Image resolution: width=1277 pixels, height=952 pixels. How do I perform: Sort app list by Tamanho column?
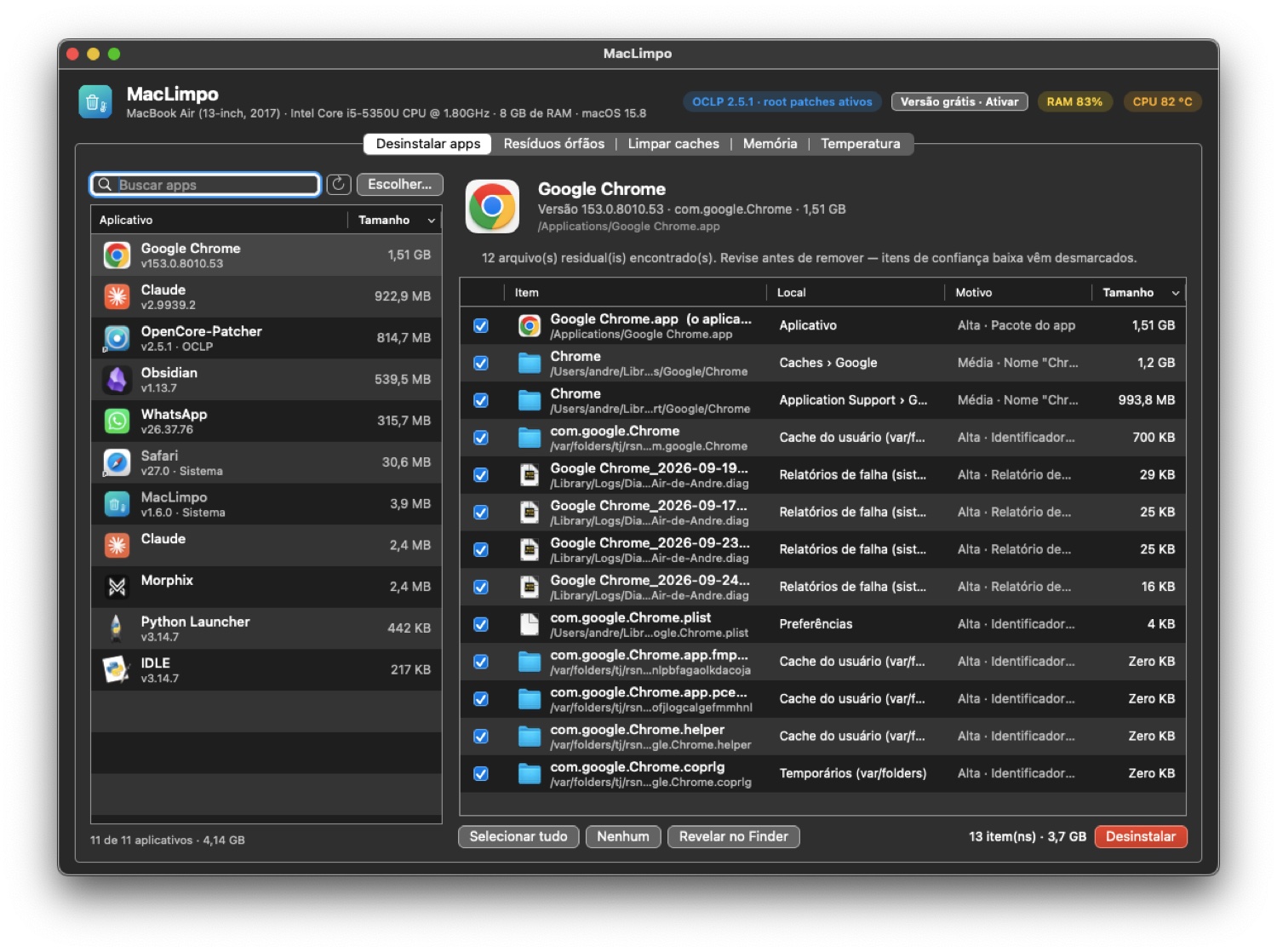point(395,220)
